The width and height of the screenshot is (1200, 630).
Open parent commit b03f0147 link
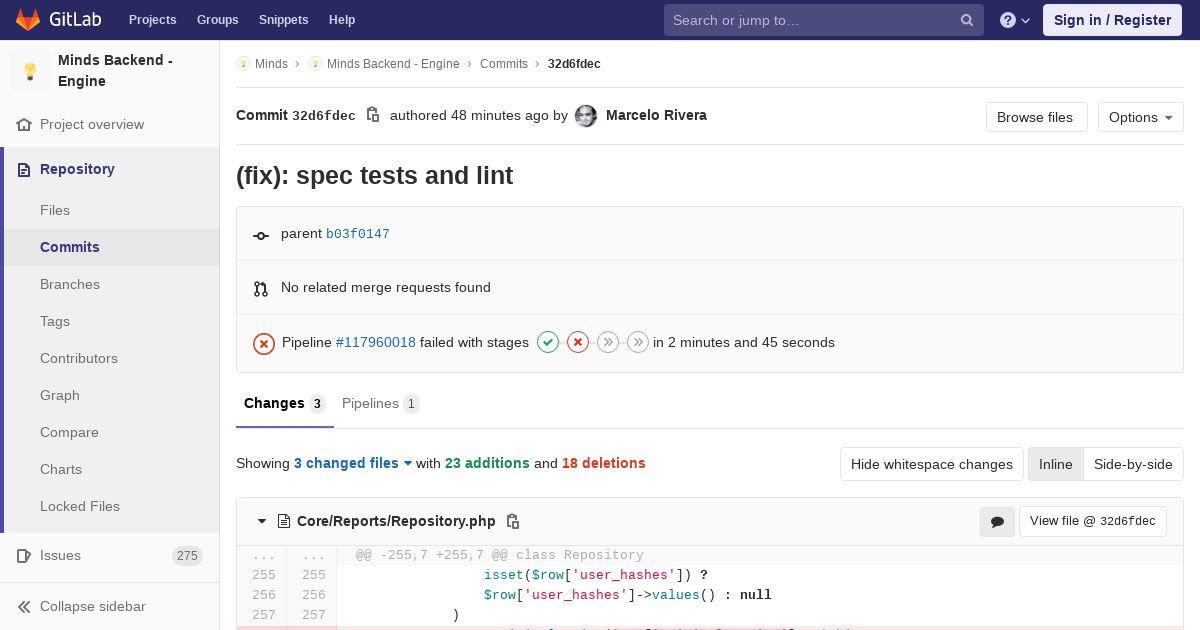tap(357, 234)
